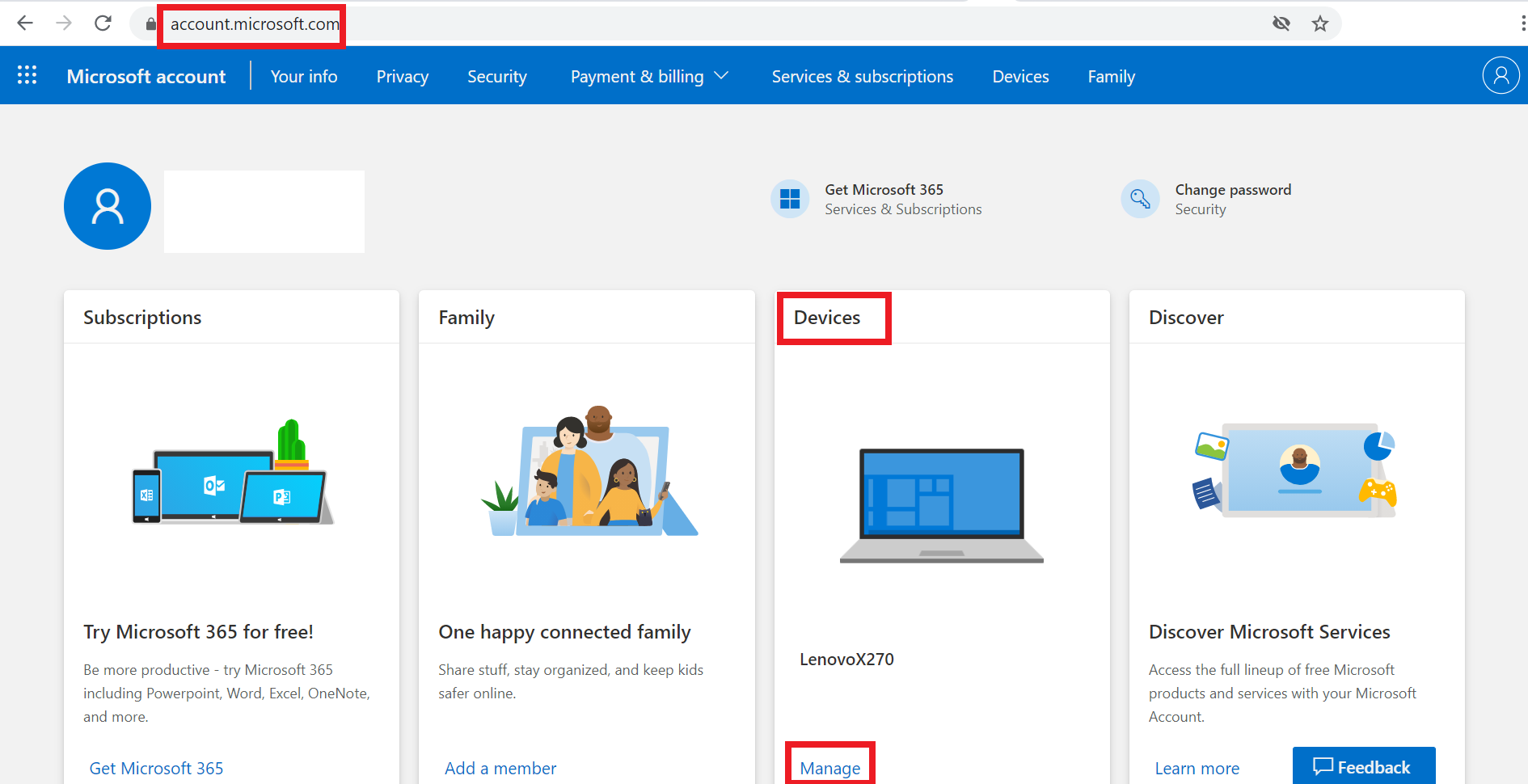Open the Family card heading
The height and width of the screenshot is (784, 1528).
tap(466, 318)
